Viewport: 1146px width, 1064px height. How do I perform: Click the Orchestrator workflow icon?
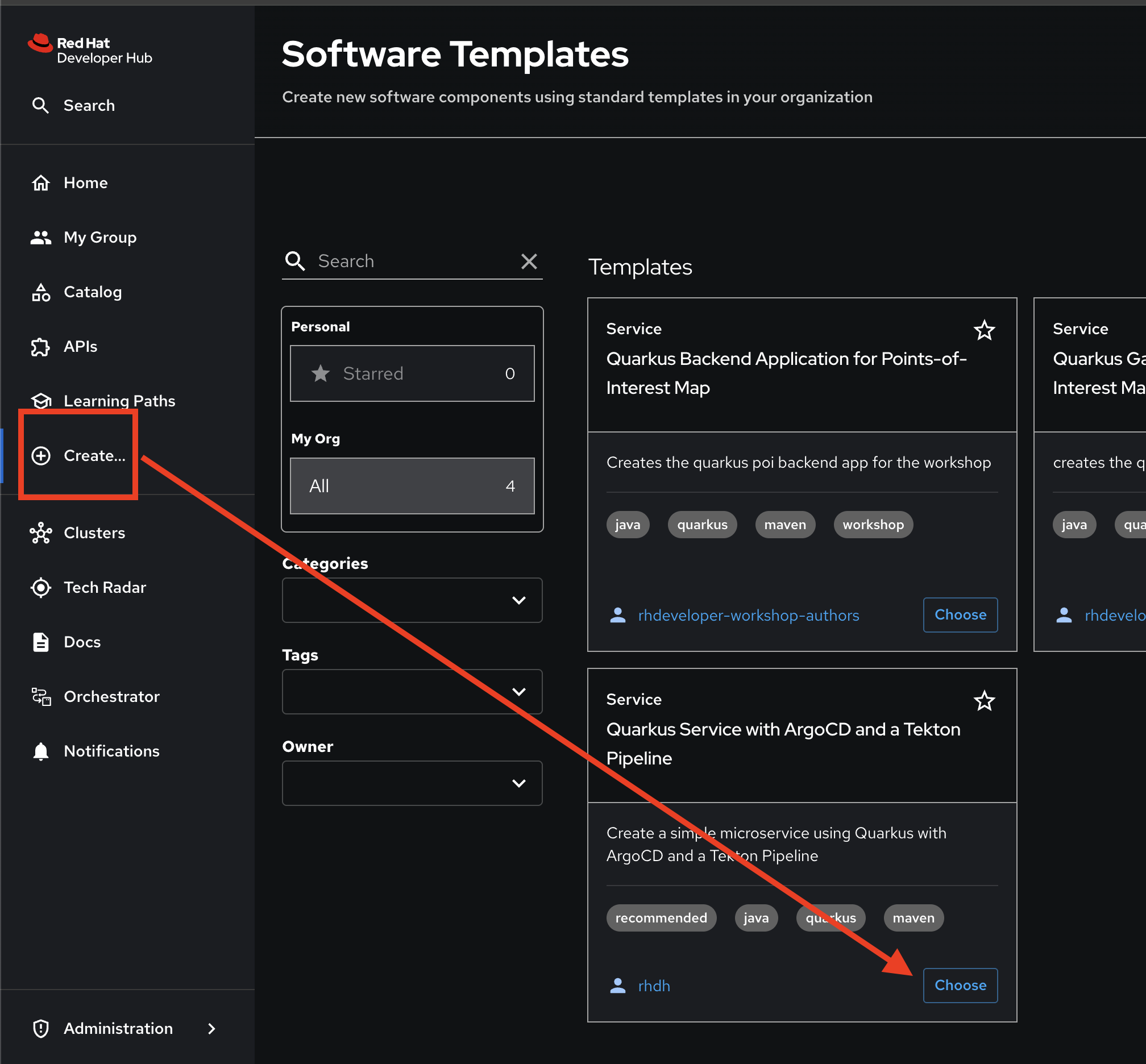tap(40, 697)
